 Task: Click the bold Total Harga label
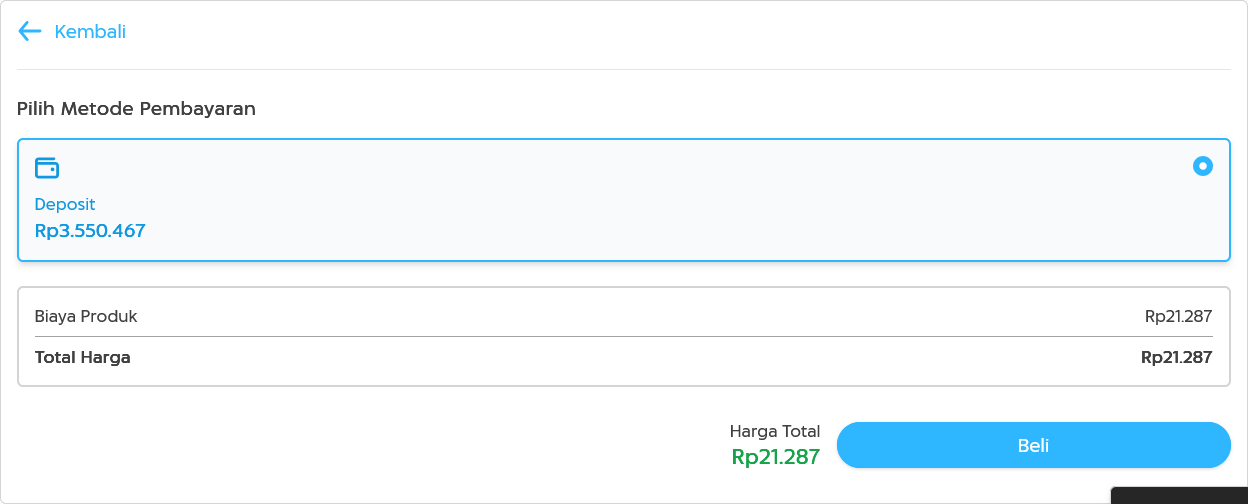click(x=82, y=357)
